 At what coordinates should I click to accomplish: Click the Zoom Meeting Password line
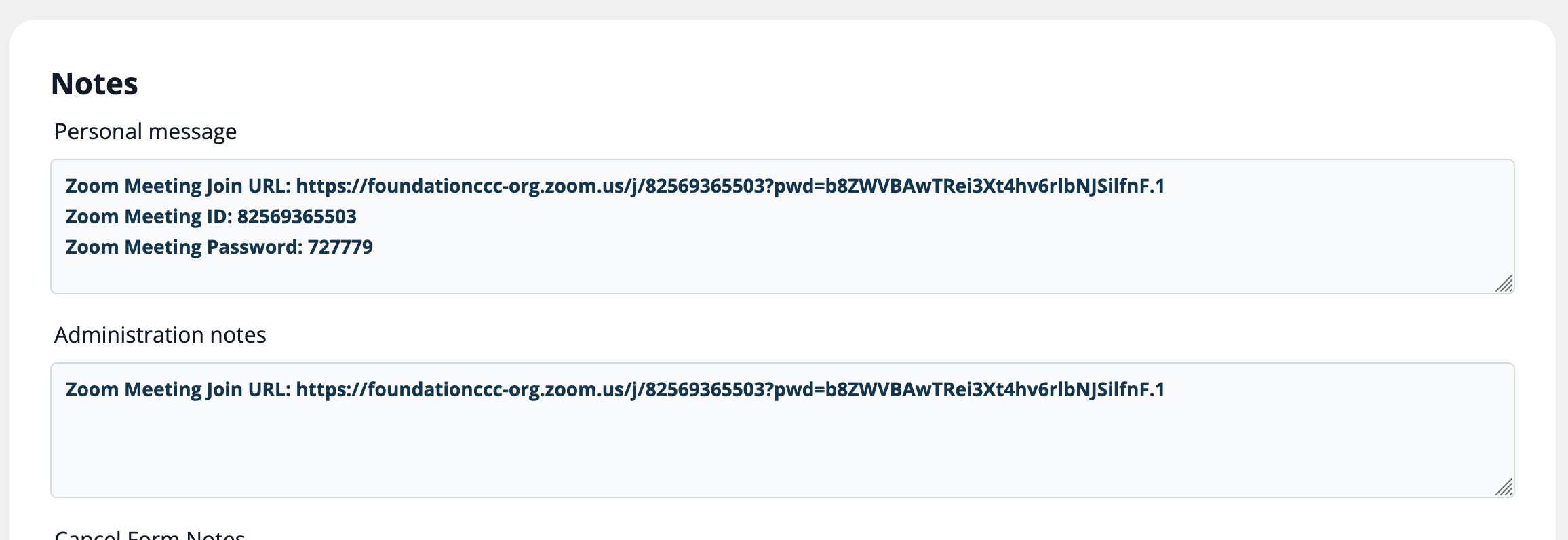click(x=219, y=247)
